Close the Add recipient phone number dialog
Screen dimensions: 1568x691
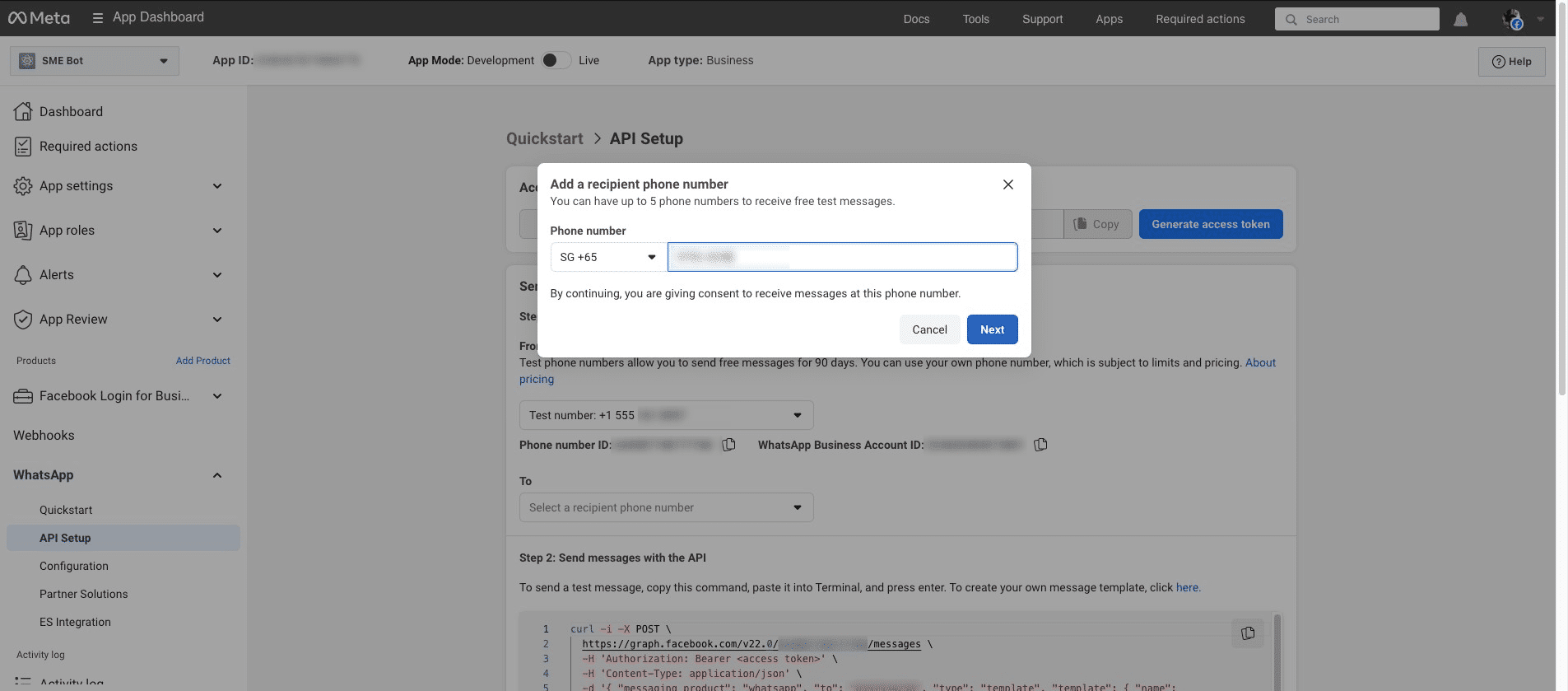point(1007,184)
